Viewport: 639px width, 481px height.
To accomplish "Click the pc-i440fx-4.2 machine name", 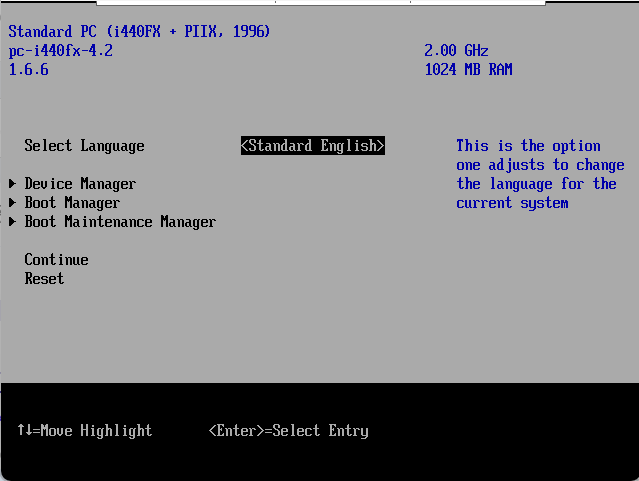I will [x=60, y=51].
